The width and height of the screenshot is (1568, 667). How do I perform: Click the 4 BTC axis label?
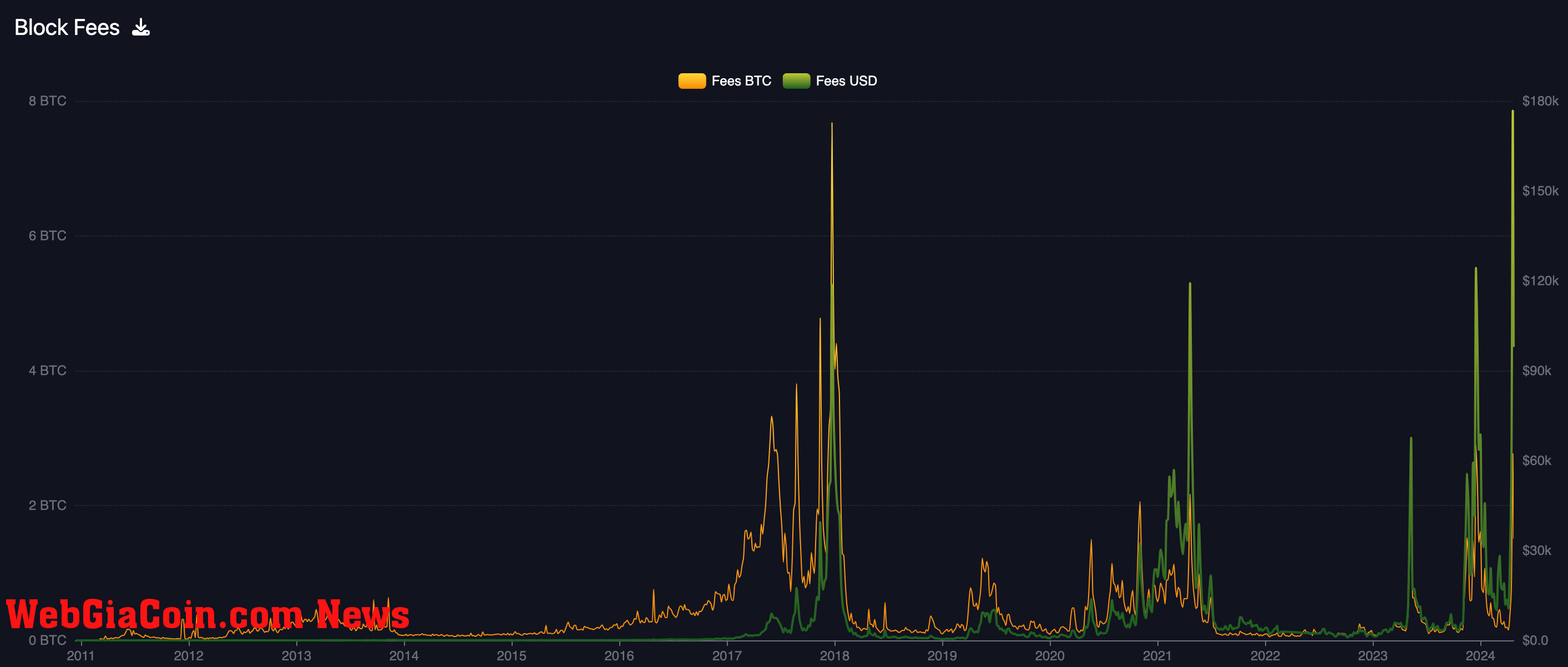(48, 371)
